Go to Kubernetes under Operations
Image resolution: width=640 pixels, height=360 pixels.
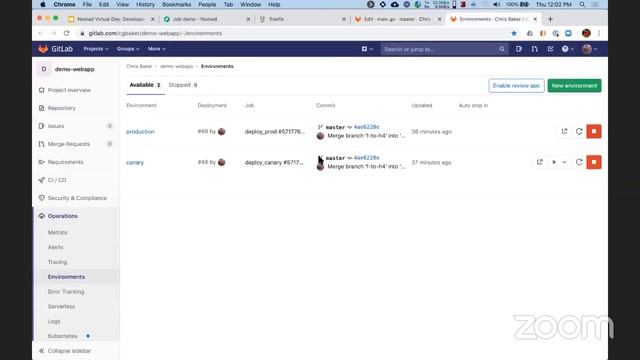click(x=62, y=336)
